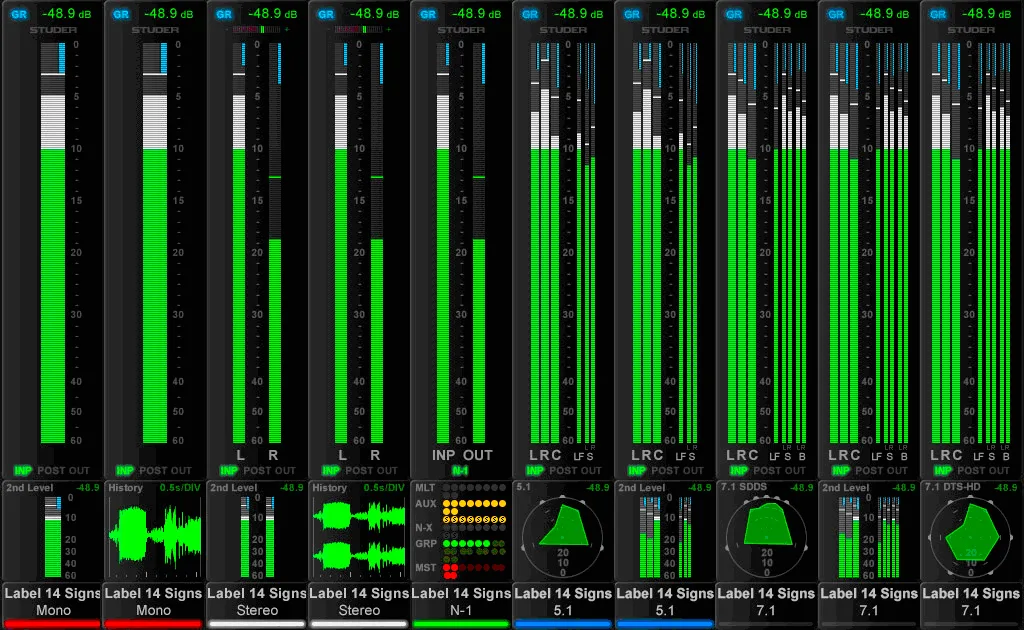Click the white color bar under Stereo History channel

tap(359, 624)
